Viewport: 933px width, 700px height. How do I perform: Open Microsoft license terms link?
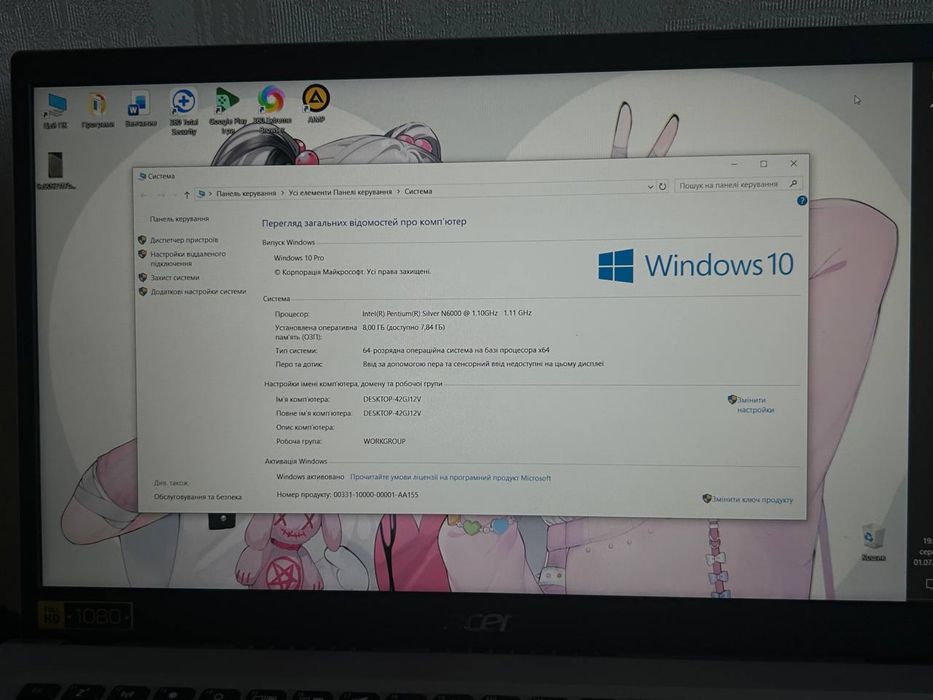point(450,477)
